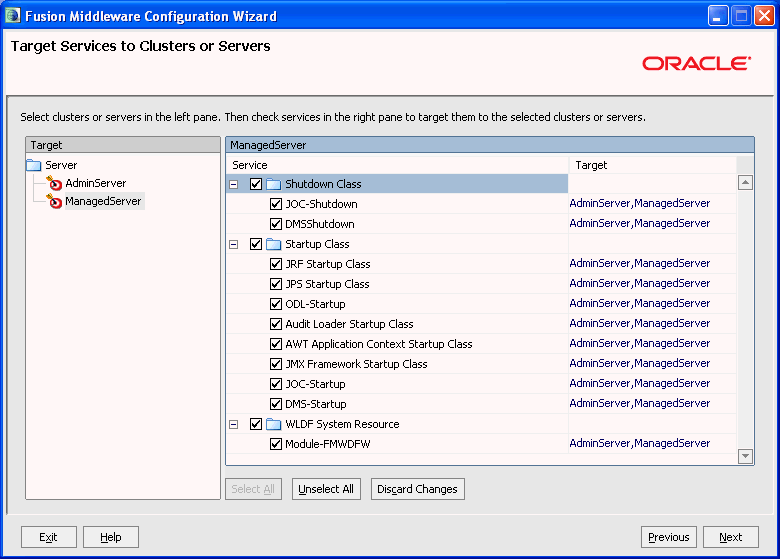The width and height of the screenshot is (780, 559).
Task: Click the WLDF System Resource folder icon
Action: click(274, 424)
